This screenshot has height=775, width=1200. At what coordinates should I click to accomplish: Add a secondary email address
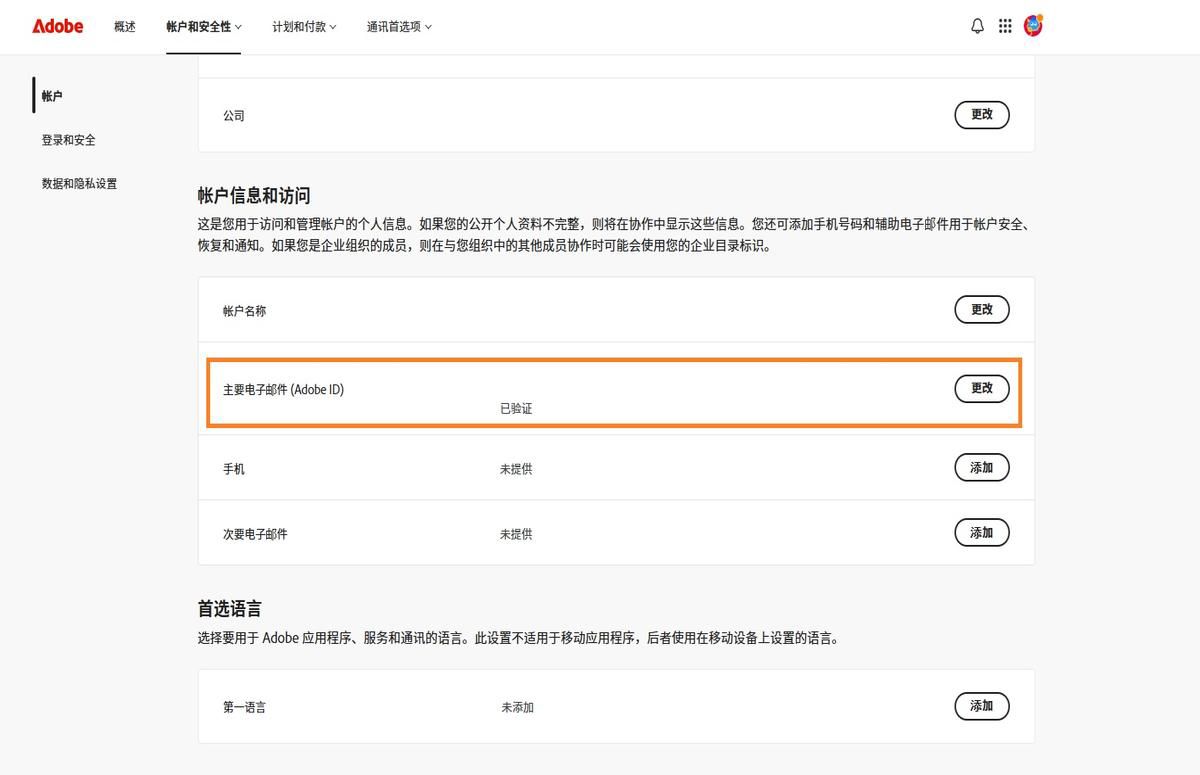coord(981,532)
